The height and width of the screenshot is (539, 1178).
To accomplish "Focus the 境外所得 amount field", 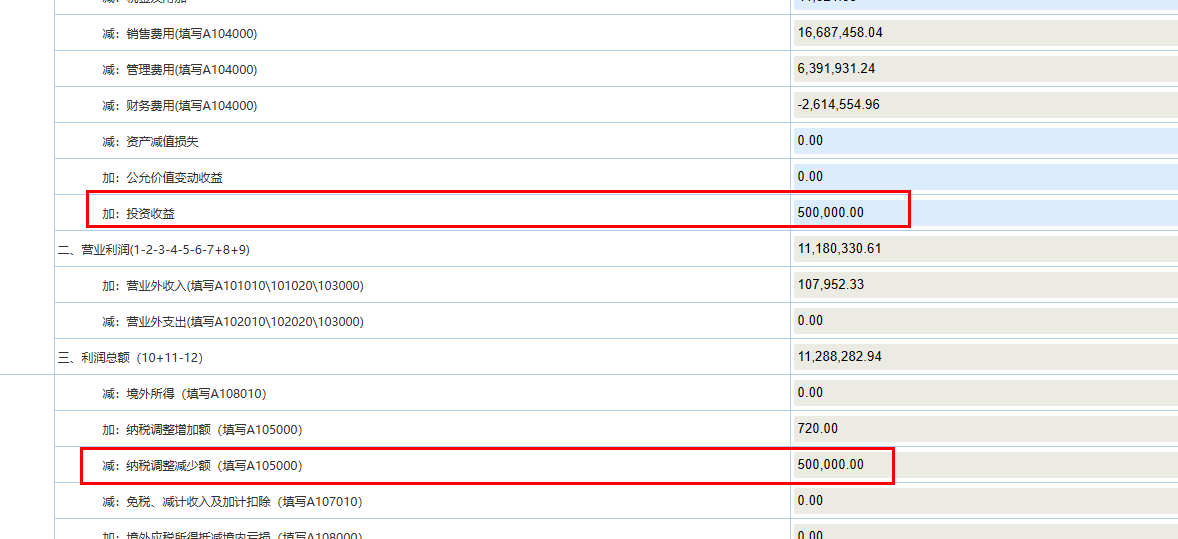I will pyautogui.click(x=985, y=393).
